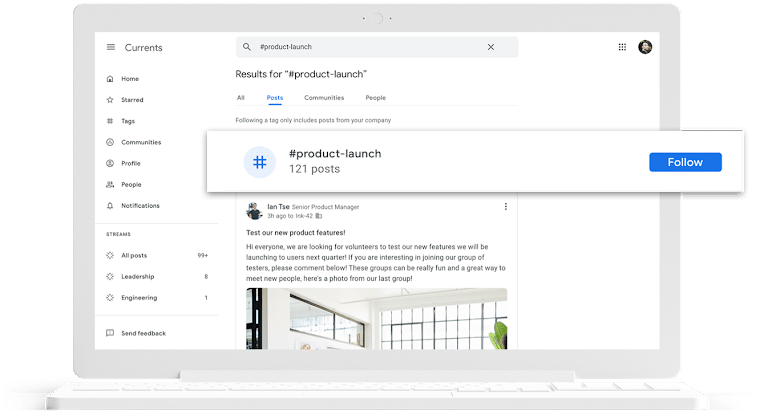768x415 pixels.
Task: Go to Home in the sidebar
Action: [x=130, y=79]
